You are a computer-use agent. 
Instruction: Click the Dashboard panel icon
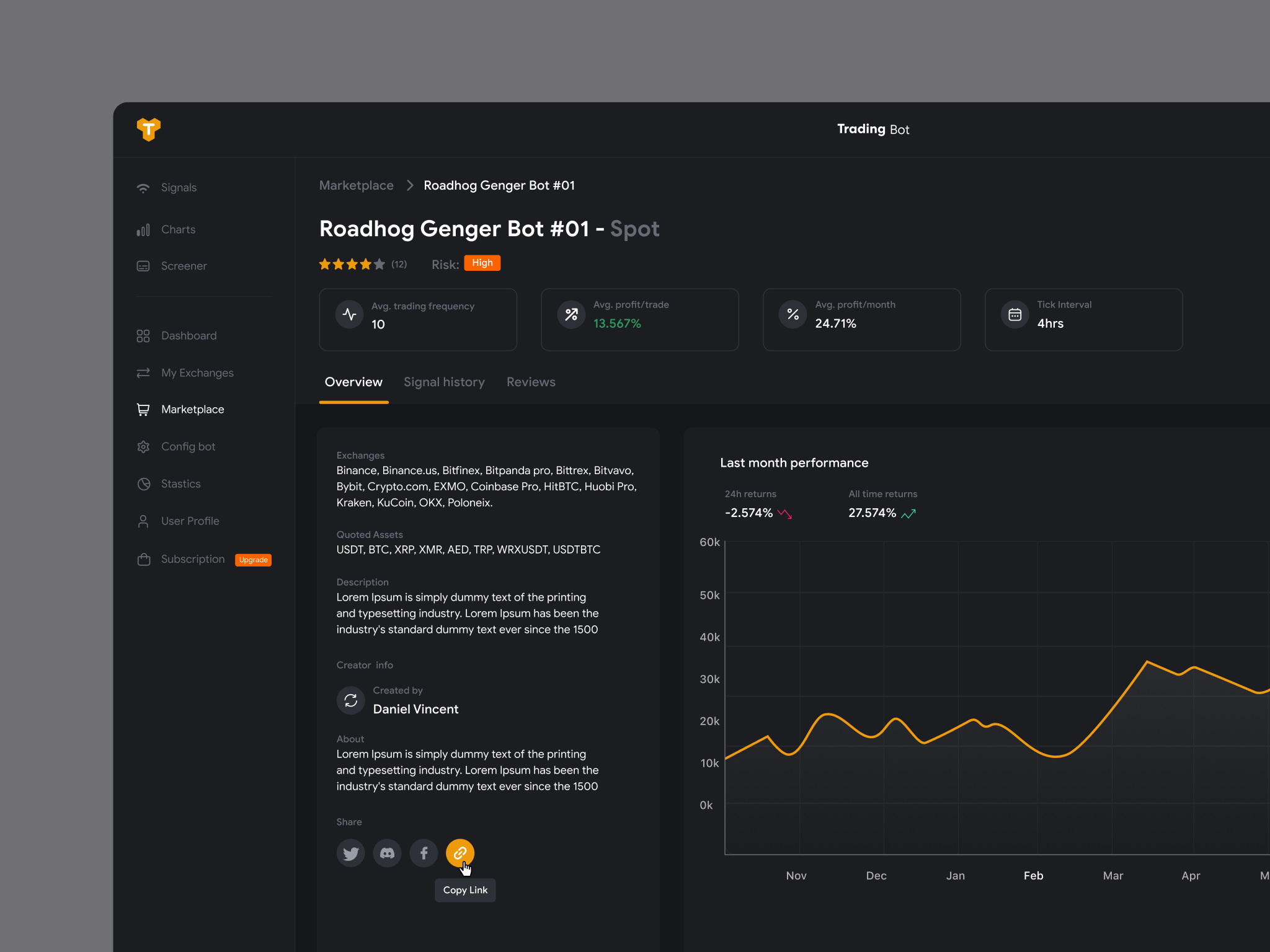pos(143,335)
